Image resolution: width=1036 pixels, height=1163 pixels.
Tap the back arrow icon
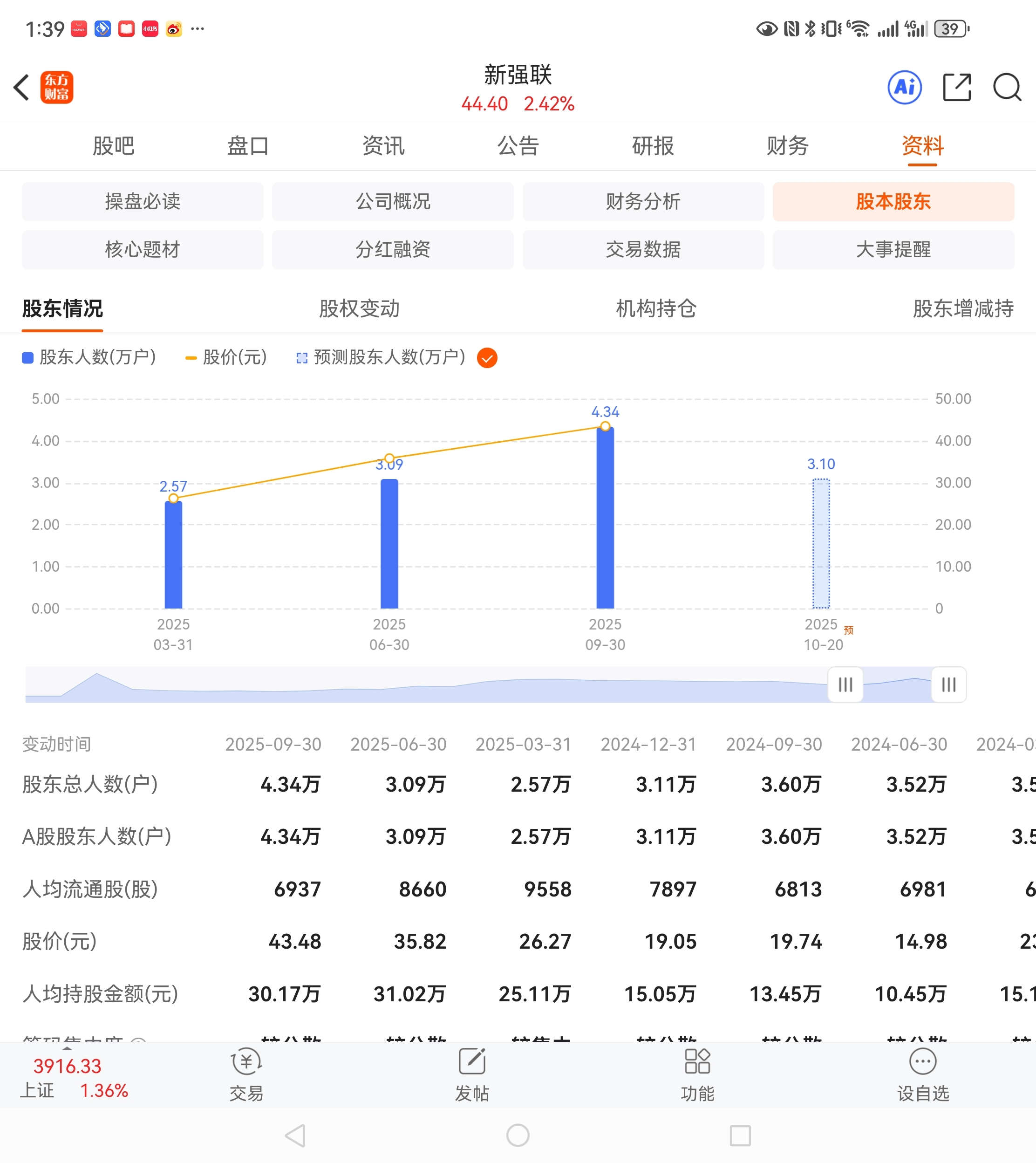coord(21,88)
